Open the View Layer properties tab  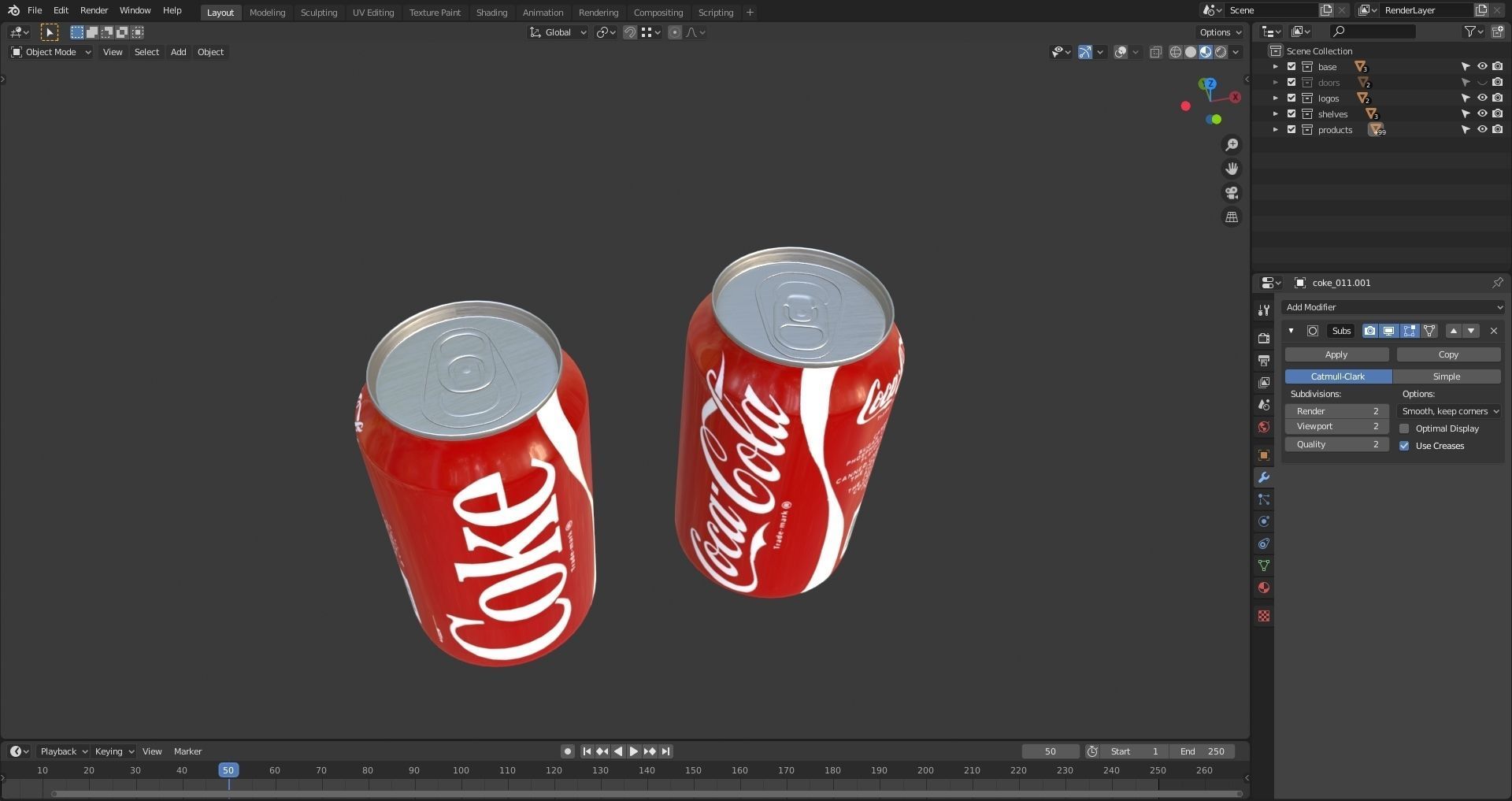1264,383
